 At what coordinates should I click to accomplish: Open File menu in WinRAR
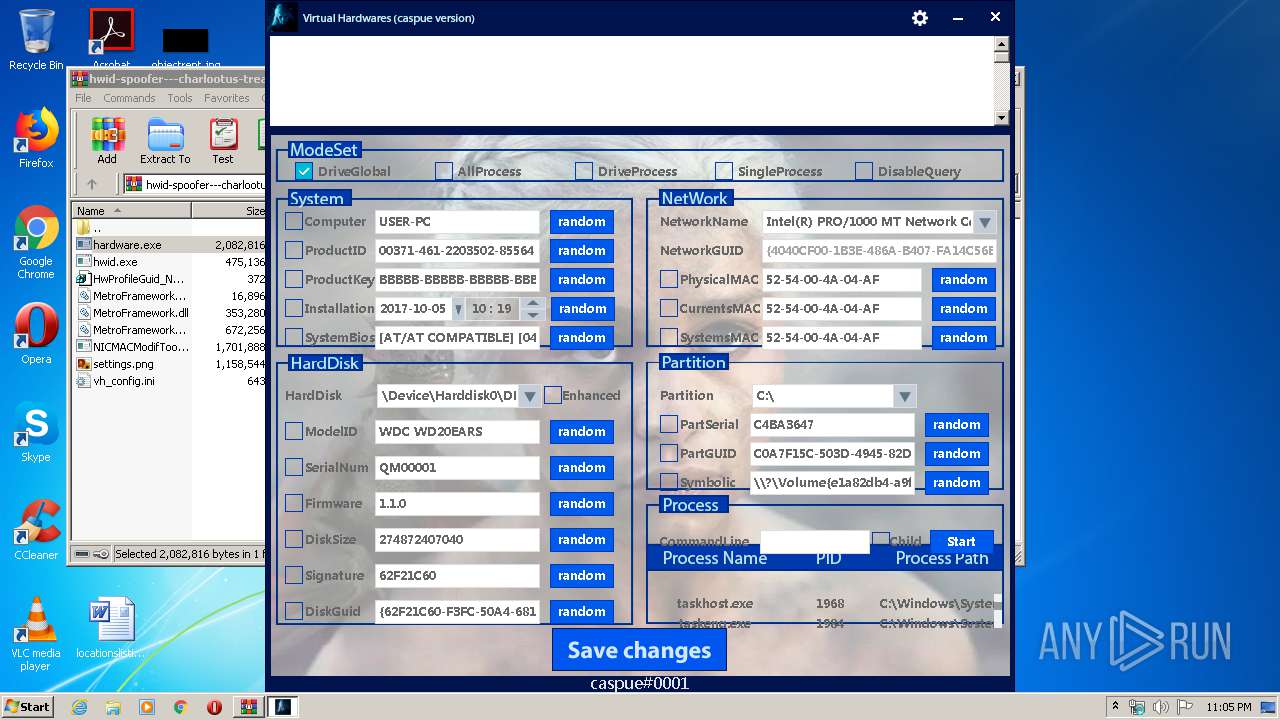pos(83,98)
